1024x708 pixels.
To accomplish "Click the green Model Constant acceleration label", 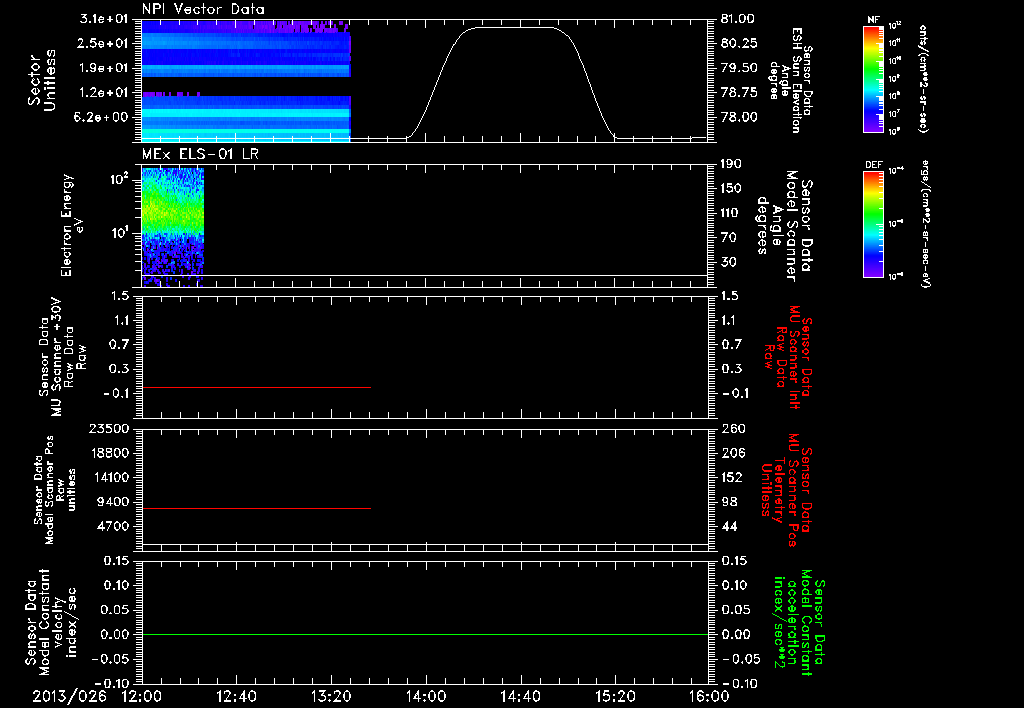I will coord(799,622).
